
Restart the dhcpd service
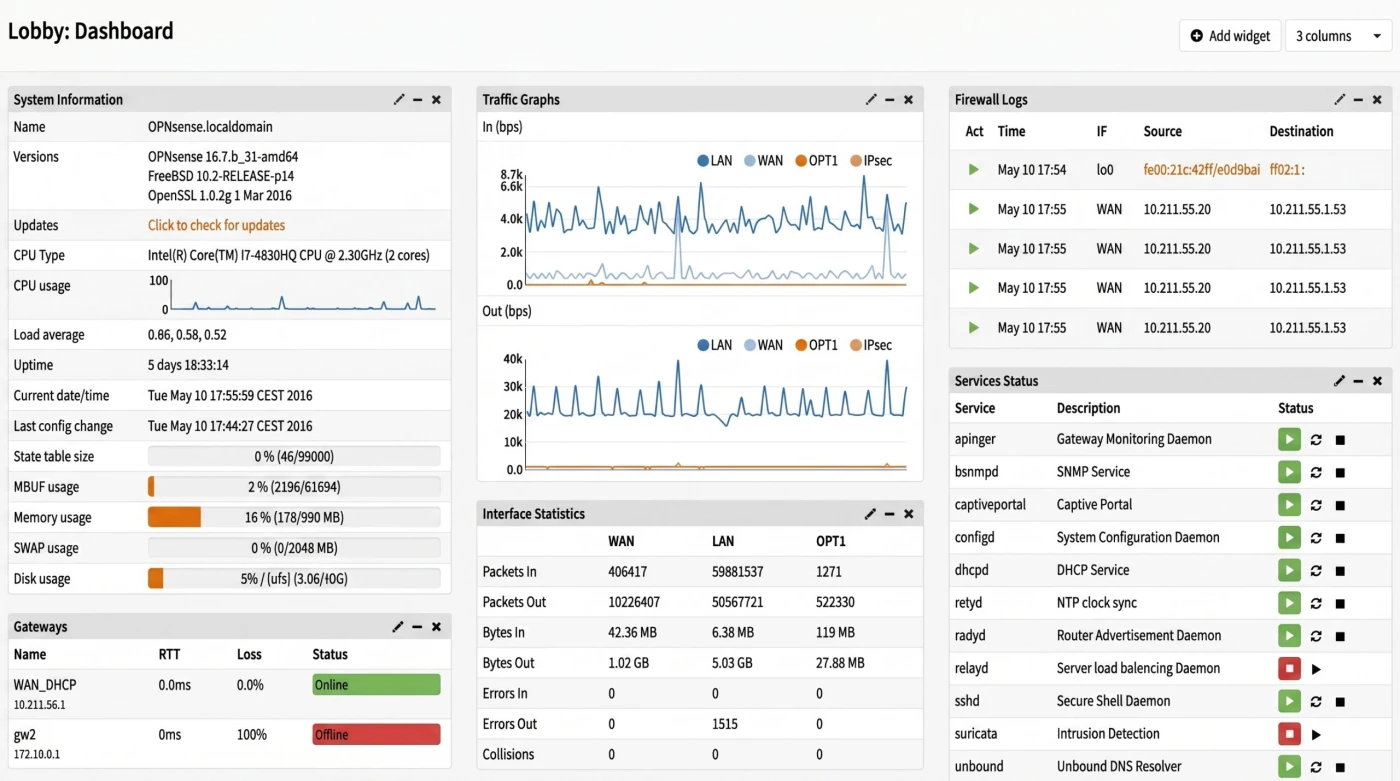(x=1316, y=570)
